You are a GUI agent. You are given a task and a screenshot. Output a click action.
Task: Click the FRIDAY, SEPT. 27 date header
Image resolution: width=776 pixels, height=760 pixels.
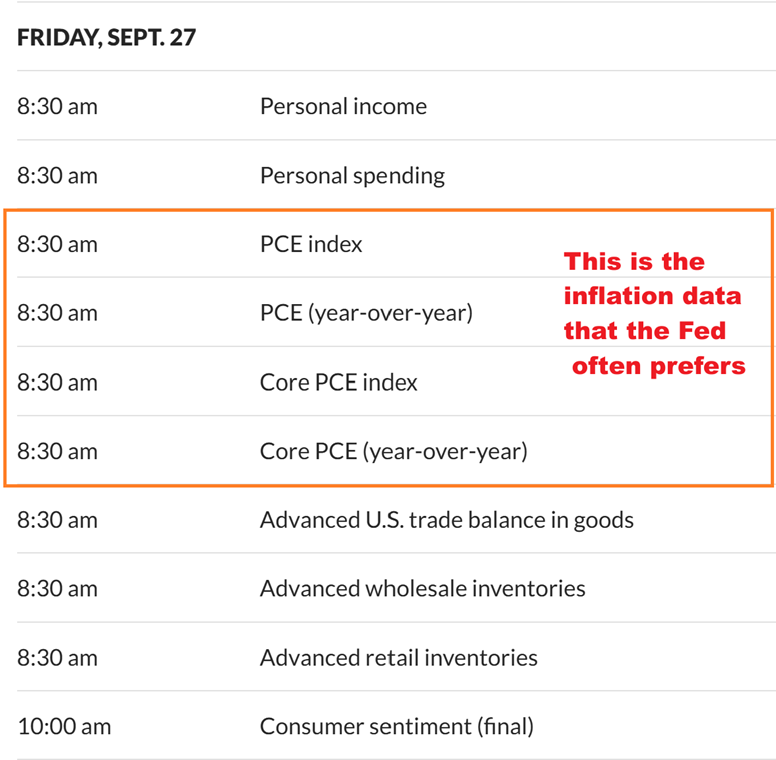[x=107, y=38]
